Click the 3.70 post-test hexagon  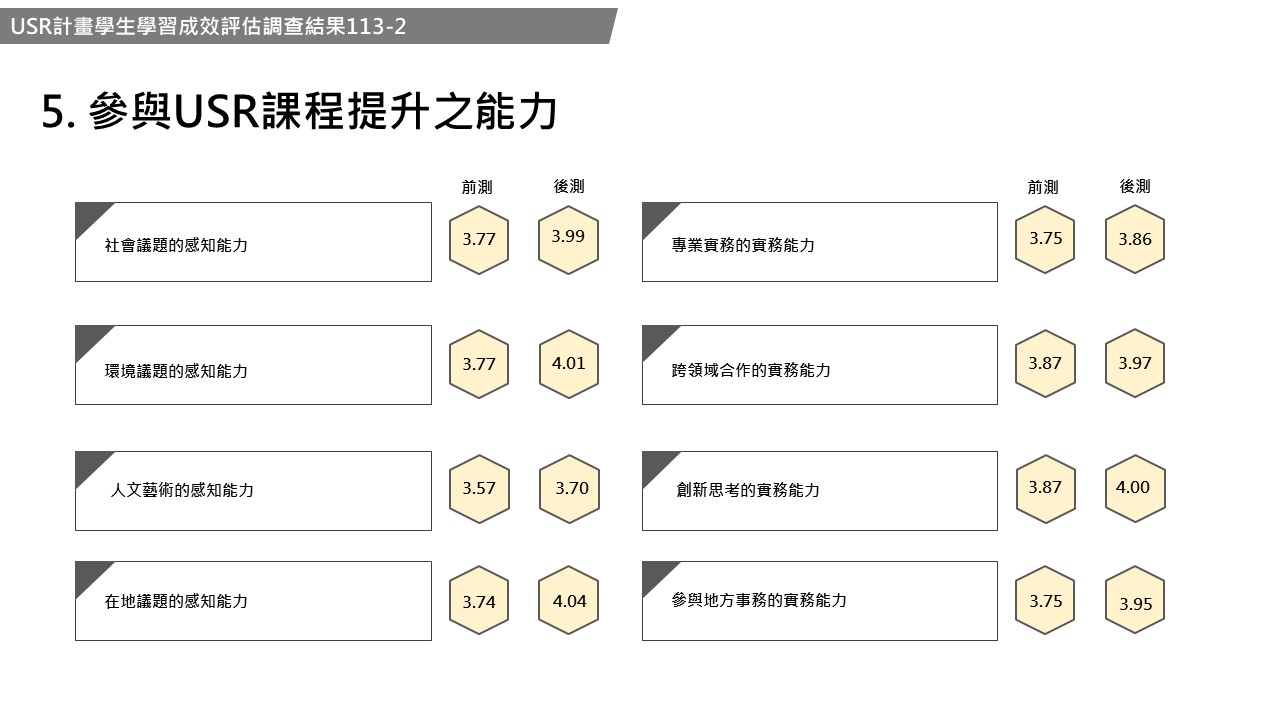coord(570,489)
